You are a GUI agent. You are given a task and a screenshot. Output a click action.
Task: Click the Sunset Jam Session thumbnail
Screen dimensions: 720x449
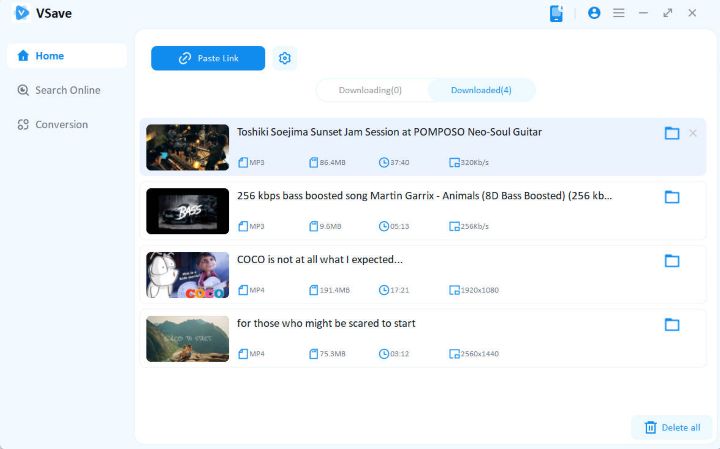tap(187, 147)
